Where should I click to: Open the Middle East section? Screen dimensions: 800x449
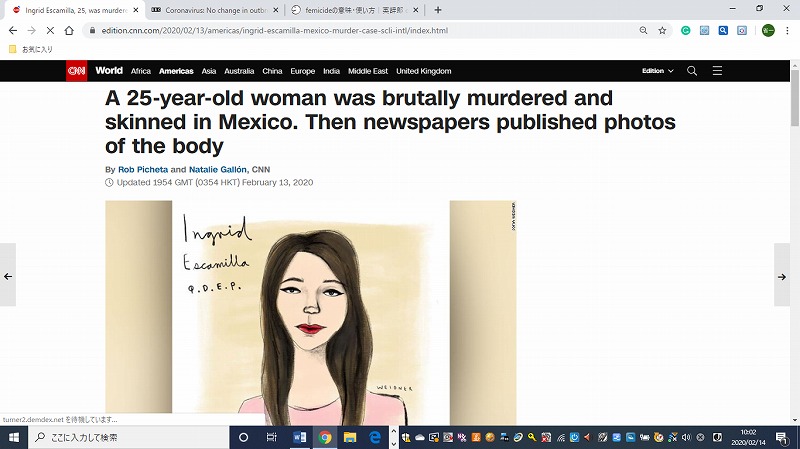368,71
